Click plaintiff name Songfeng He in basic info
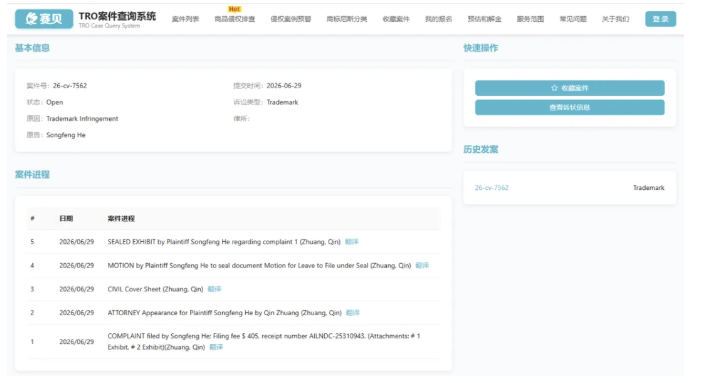Image resolution: width=702 pixels, height=383 pixels. [66, 135]
